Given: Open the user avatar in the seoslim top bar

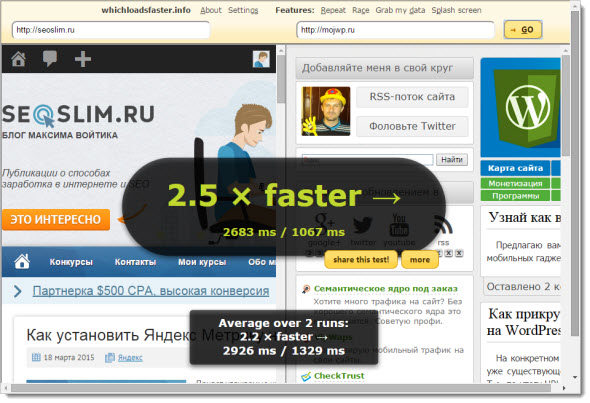Looking at the screenshot, I should pos(261,59).
